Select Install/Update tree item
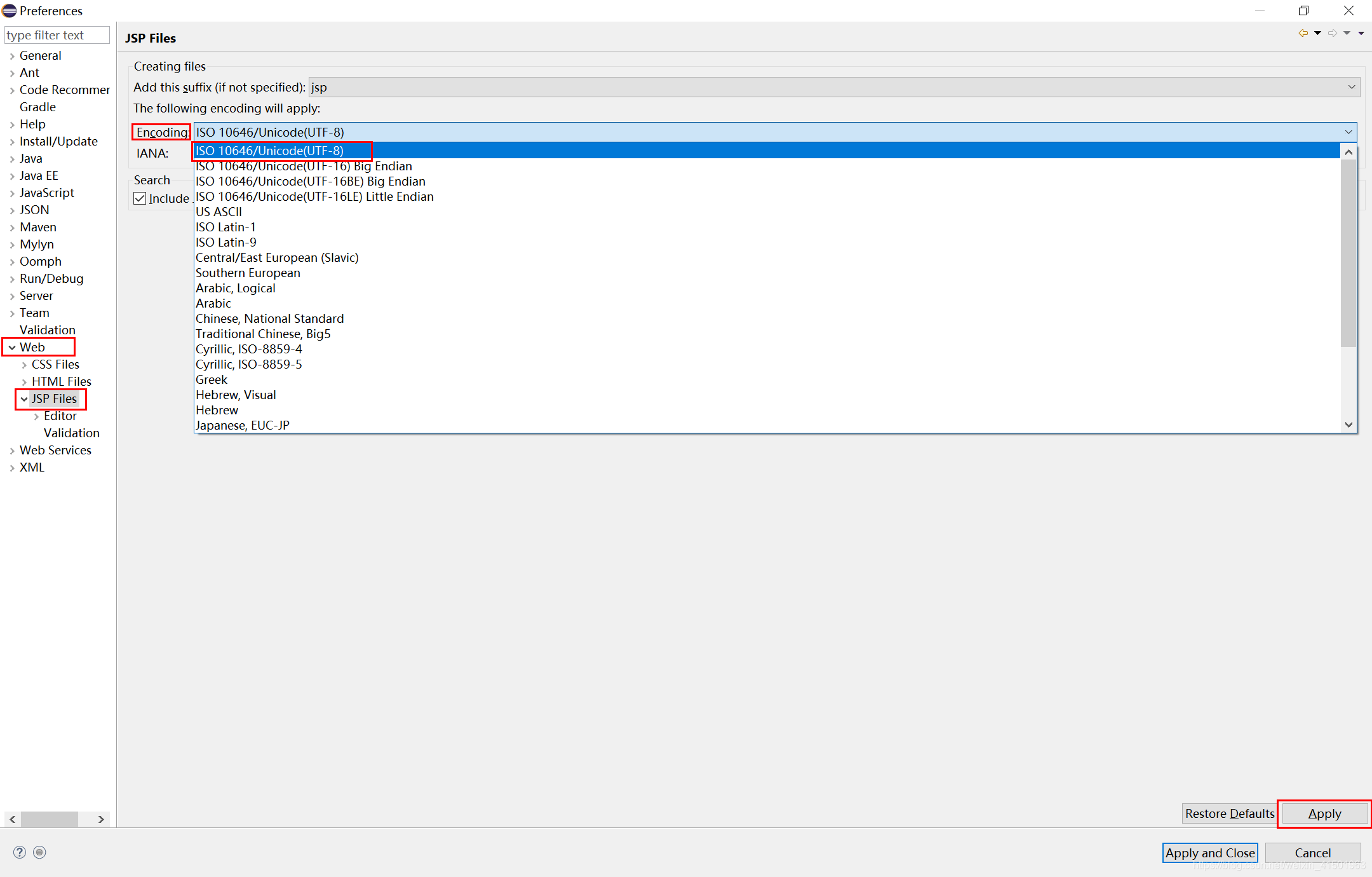 [59, 142]
